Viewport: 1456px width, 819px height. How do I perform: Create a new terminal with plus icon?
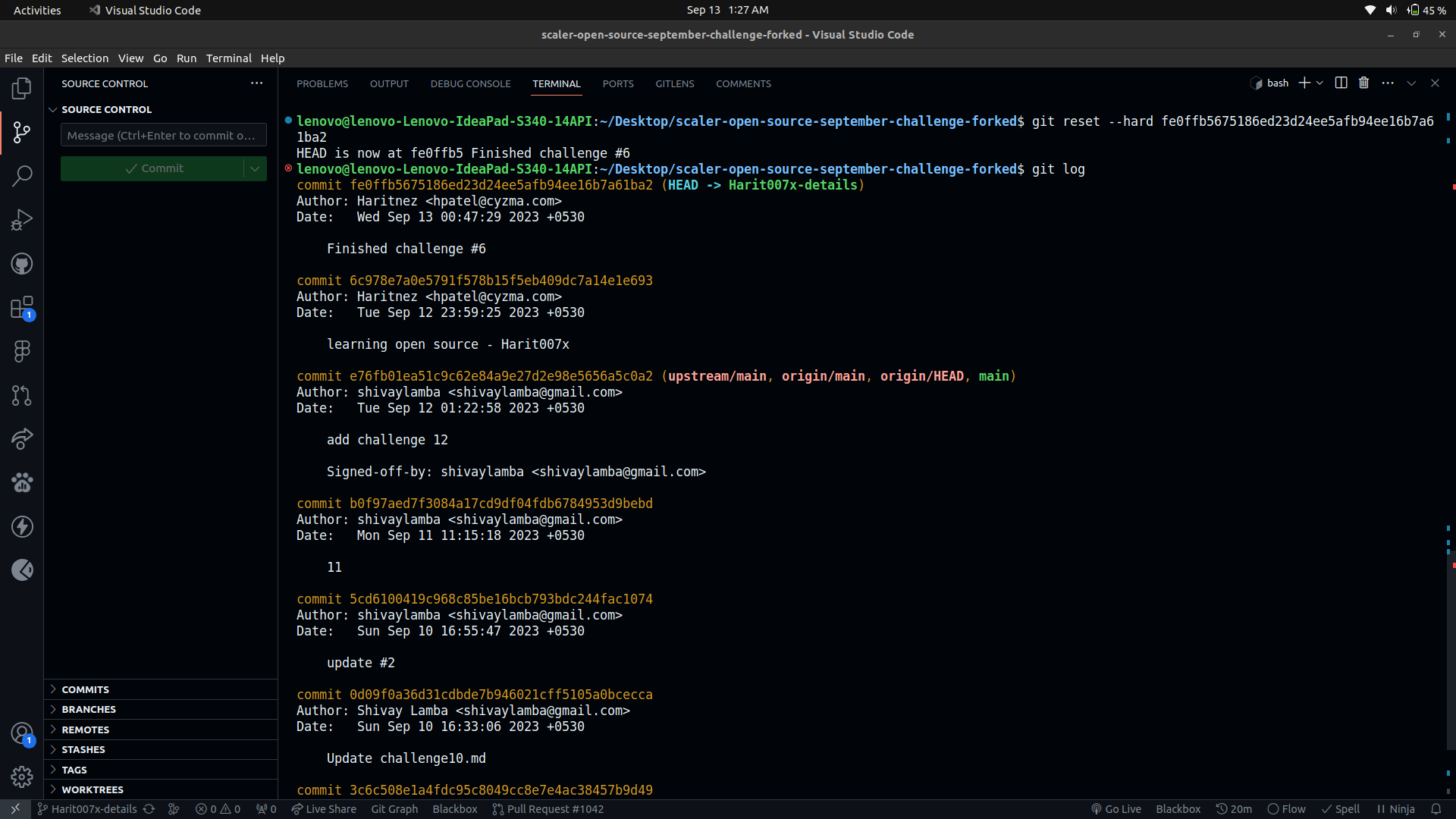(1304, 83)
